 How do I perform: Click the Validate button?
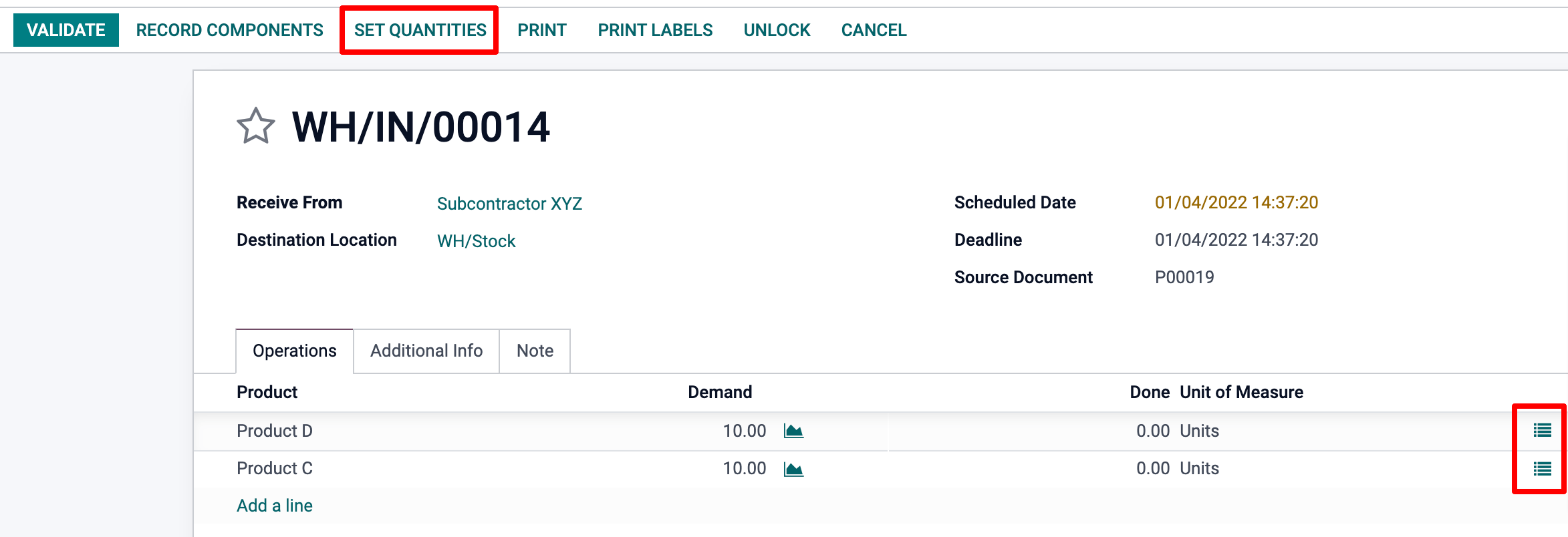(x=66, y=30)
